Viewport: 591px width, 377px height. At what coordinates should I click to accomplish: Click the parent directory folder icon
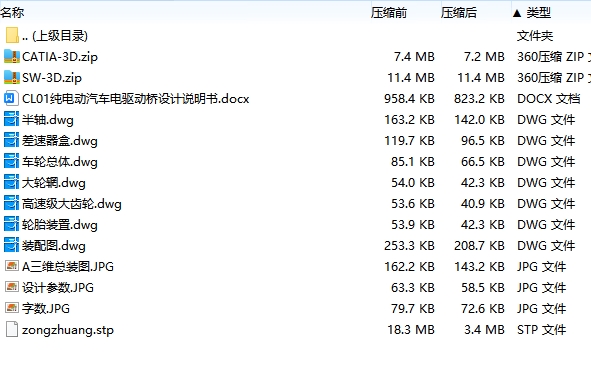[12, 35]
